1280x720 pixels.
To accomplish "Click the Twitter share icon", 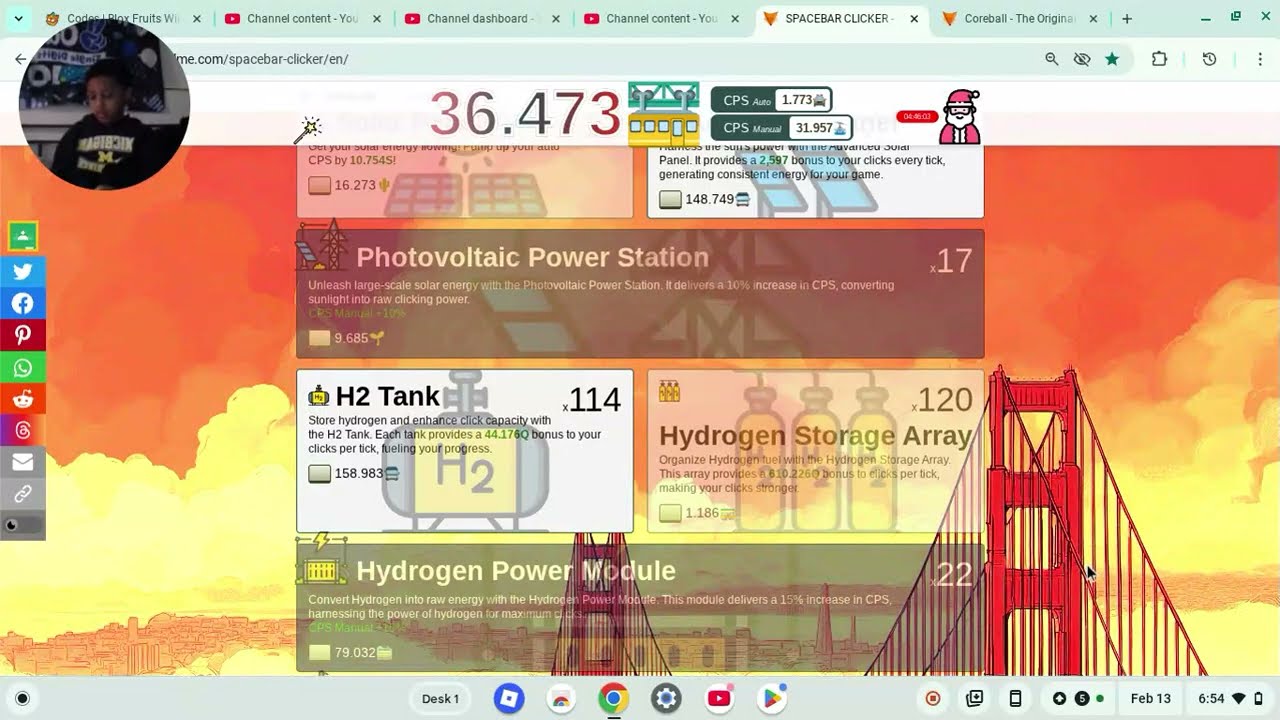I will click(x=23, y=271).
